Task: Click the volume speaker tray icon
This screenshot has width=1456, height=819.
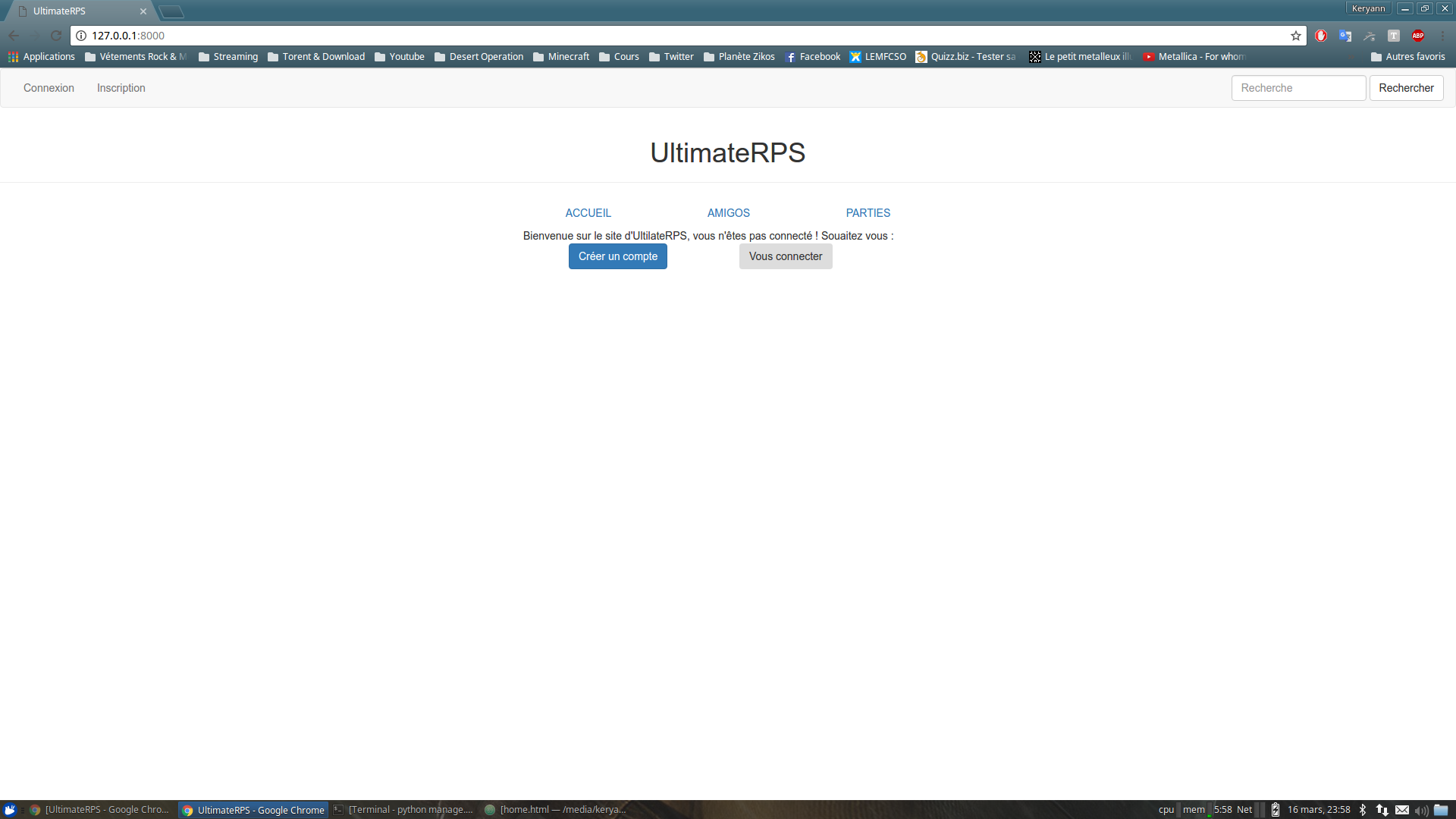Action: (1421, 810)
